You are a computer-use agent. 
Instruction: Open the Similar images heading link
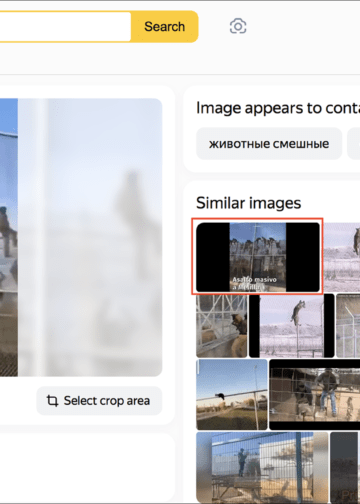248,203
